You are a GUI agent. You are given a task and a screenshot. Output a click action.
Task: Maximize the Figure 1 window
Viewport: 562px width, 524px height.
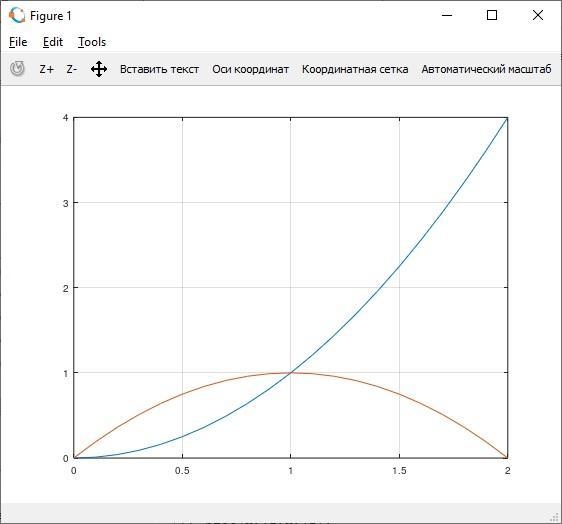pyautogui.click(x=492, y=15)
